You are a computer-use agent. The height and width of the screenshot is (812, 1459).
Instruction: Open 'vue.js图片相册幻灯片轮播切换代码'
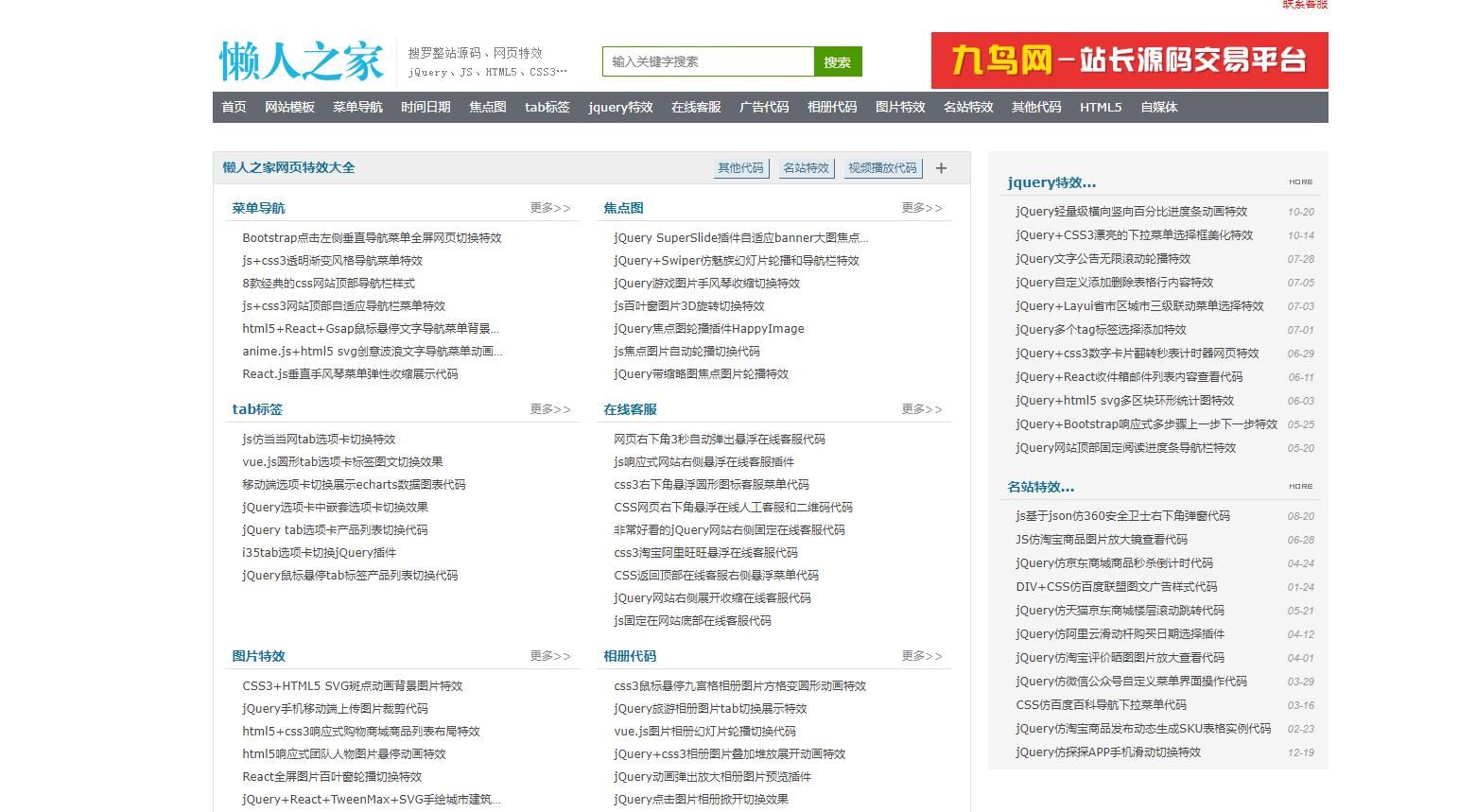(x=704, y=732)
